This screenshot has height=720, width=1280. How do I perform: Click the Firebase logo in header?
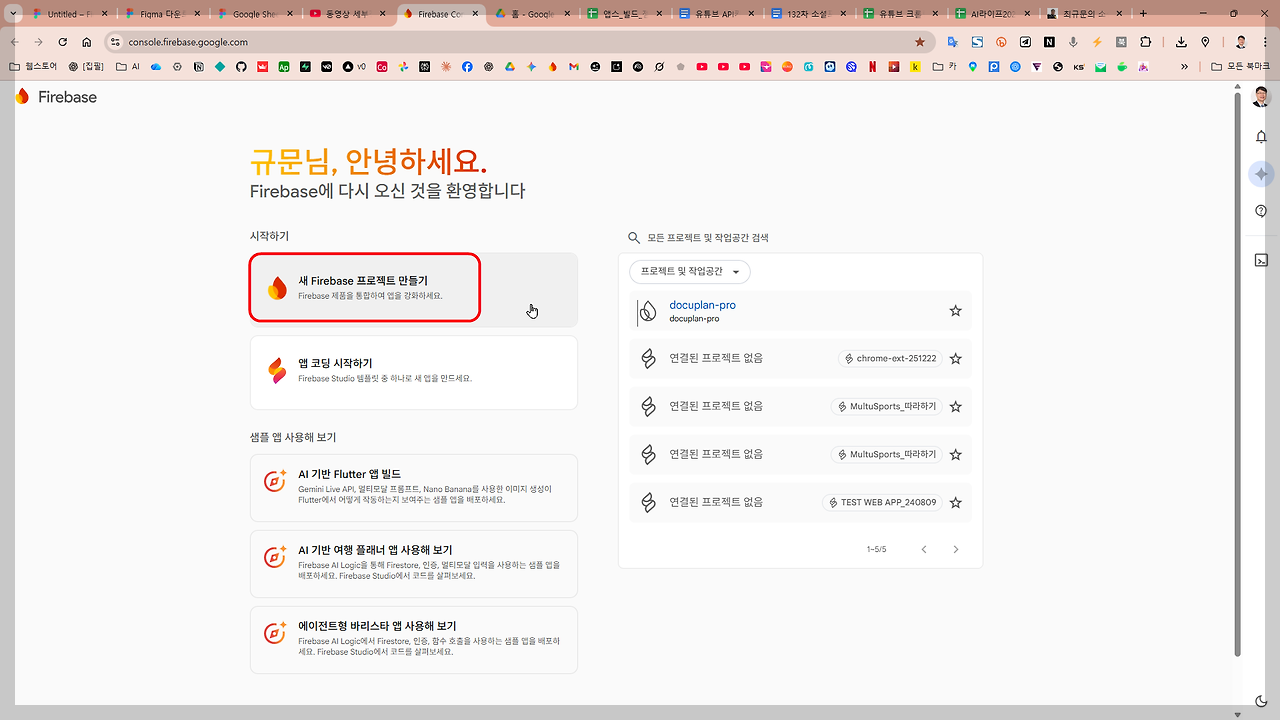(56, 97)
